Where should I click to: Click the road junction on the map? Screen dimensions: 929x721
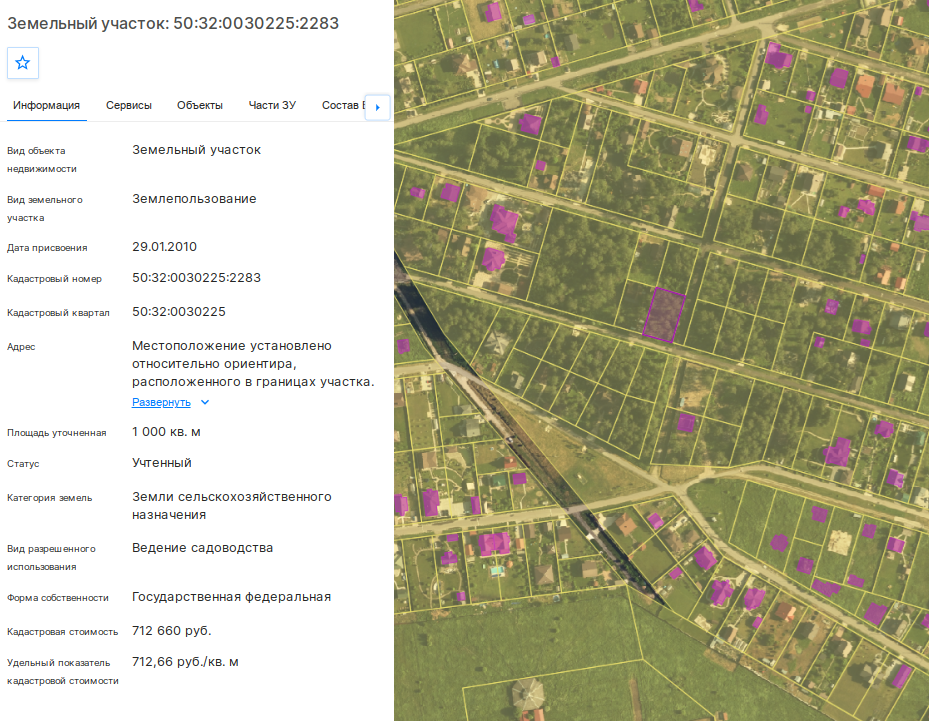[679, 489]
